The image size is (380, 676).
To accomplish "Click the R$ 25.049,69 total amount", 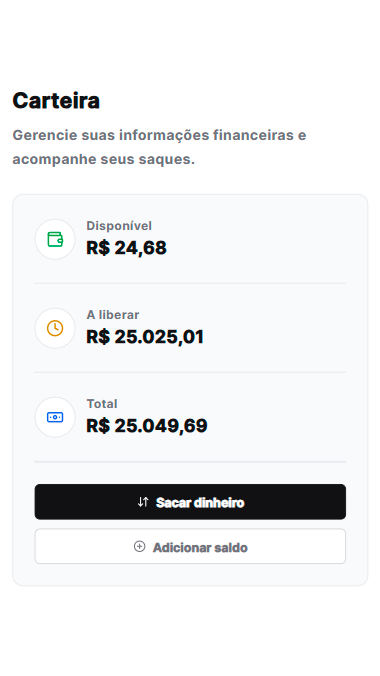I will coord(147,426).
